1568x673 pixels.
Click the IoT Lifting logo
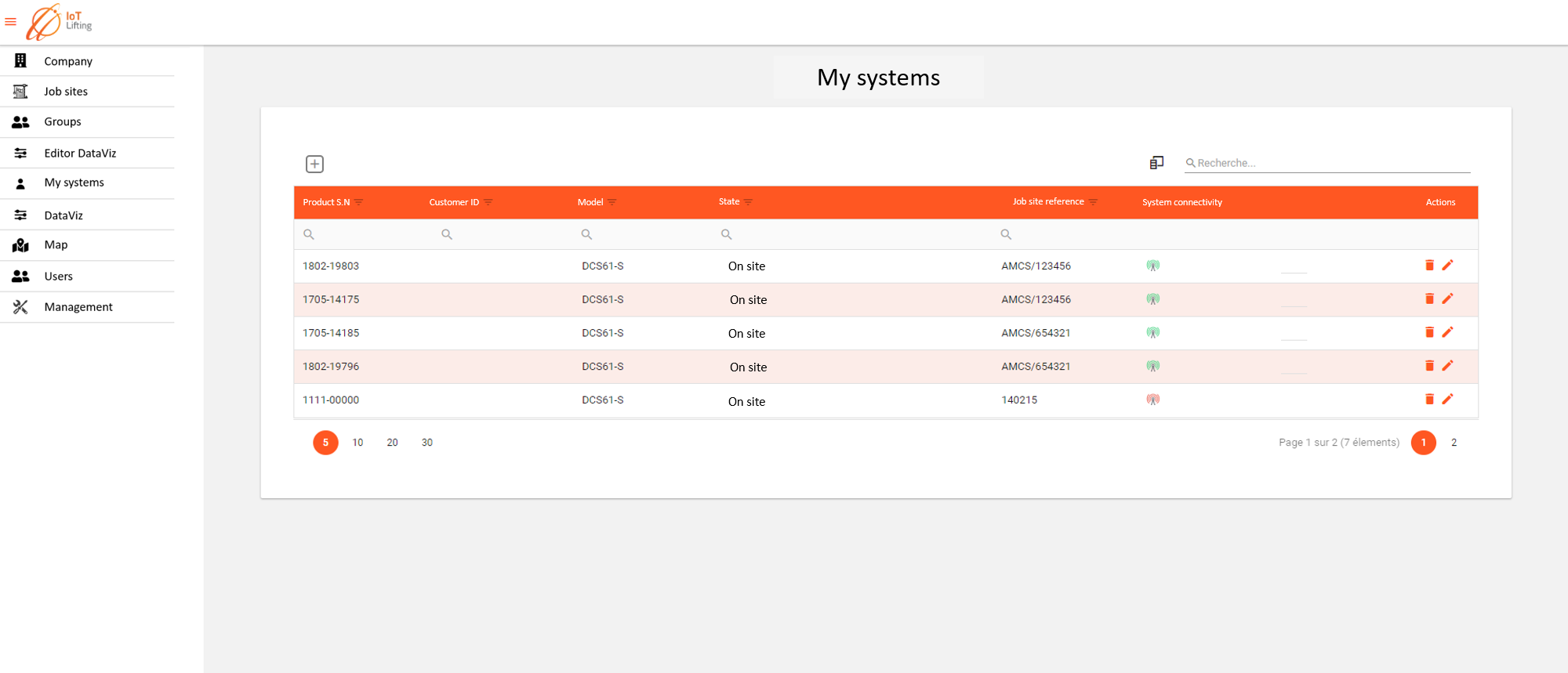tap(59, 22)
